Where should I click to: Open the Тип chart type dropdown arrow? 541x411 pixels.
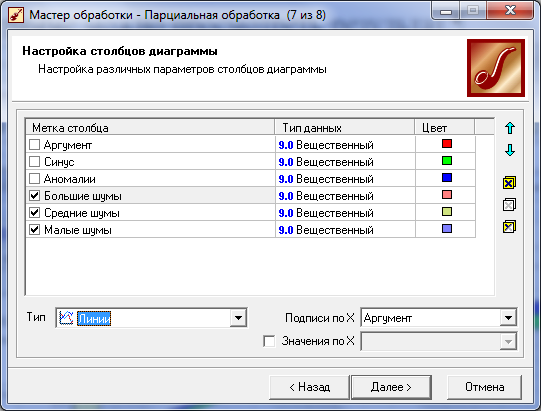238,318
